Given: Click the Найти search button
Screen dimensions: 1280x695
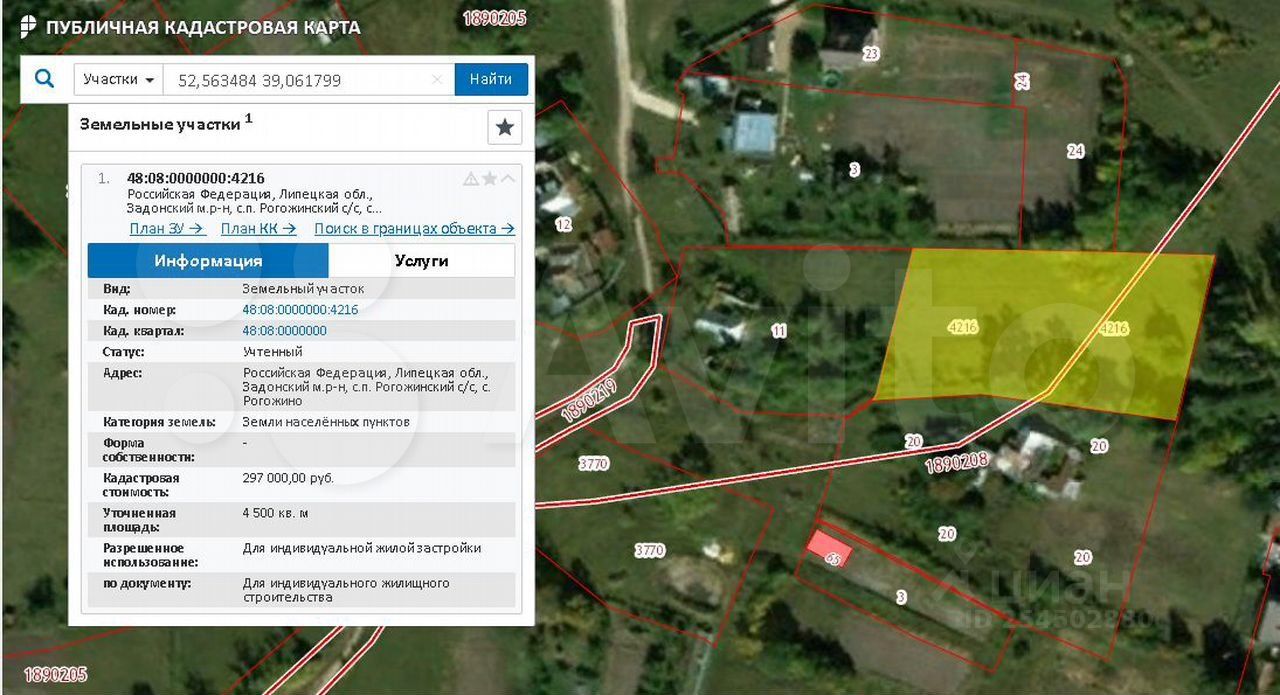Looking at the screenshot, I should point(491,80).
